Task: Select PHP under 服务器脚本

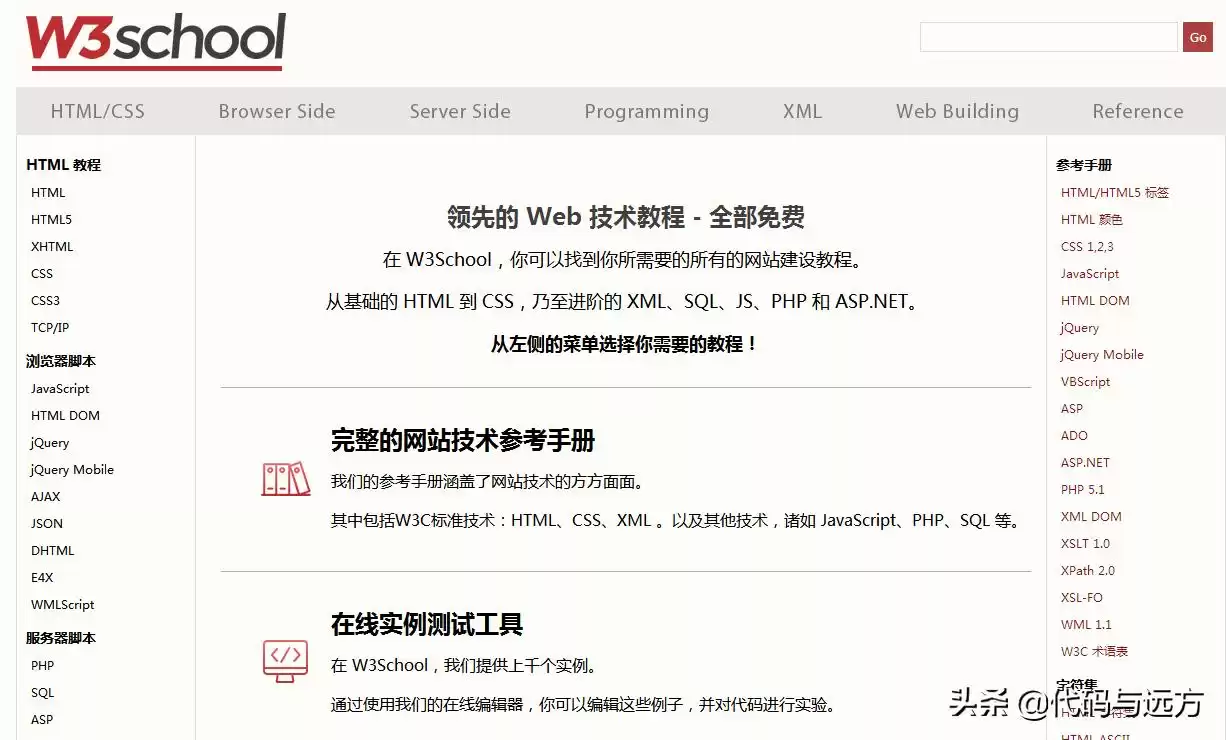Action: point(42,665)
